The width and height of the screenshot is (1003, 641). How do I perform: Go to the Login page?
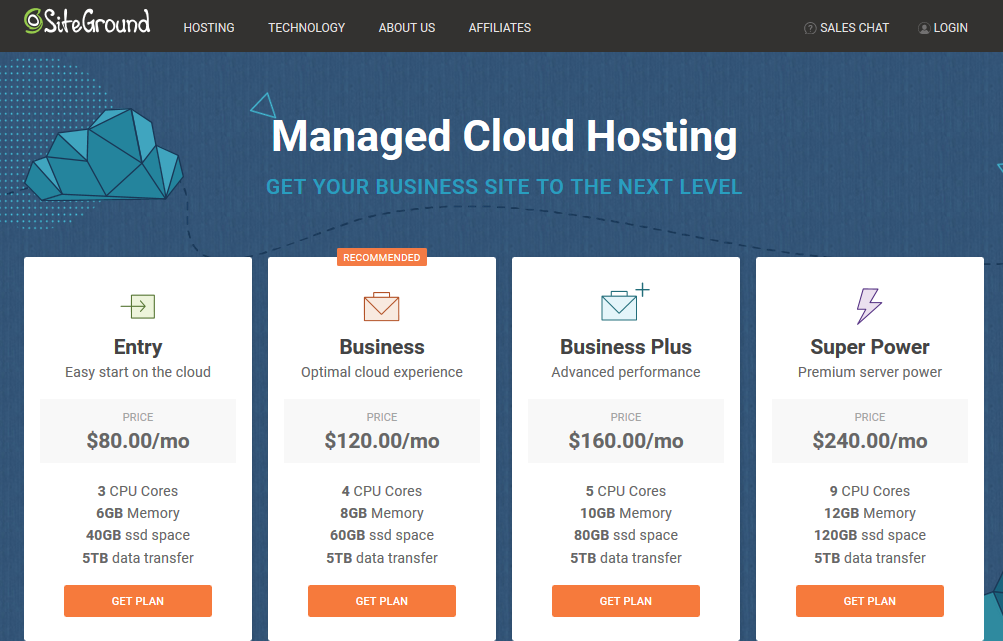(943, 28)
